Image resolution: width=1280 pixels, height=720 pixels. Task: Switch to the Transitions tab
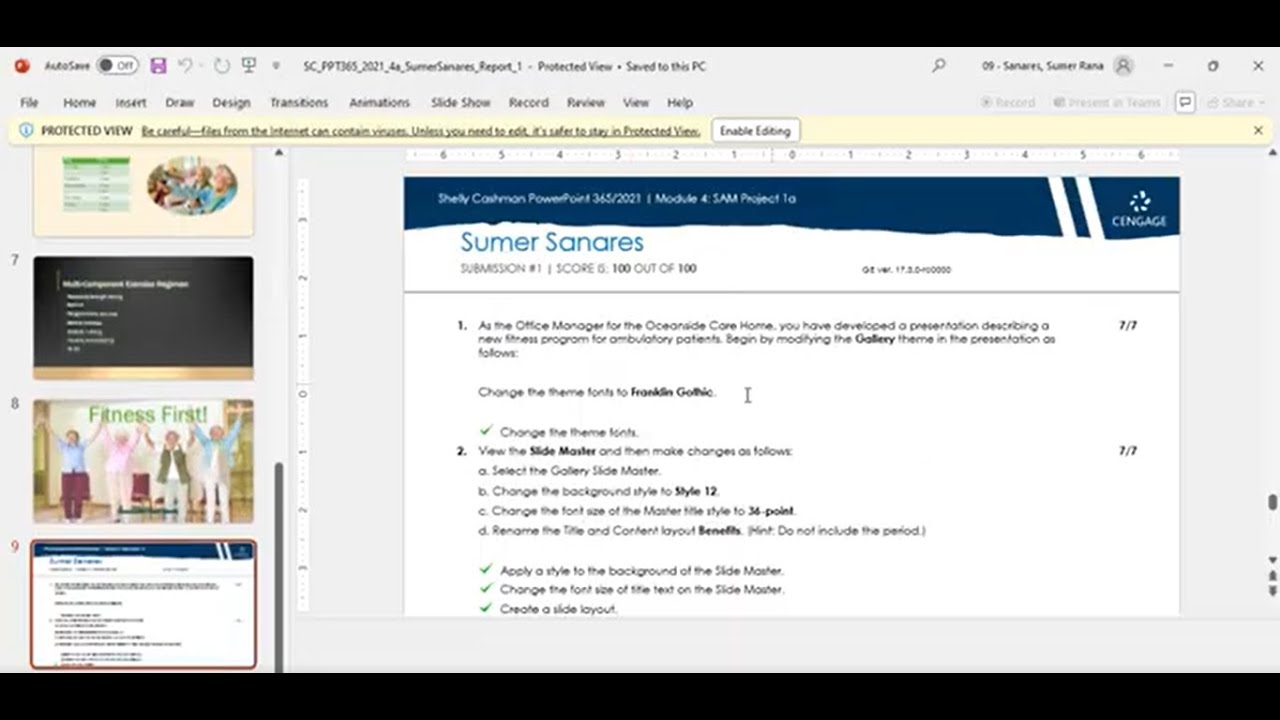pyautogui.click(x=299, y=103)
